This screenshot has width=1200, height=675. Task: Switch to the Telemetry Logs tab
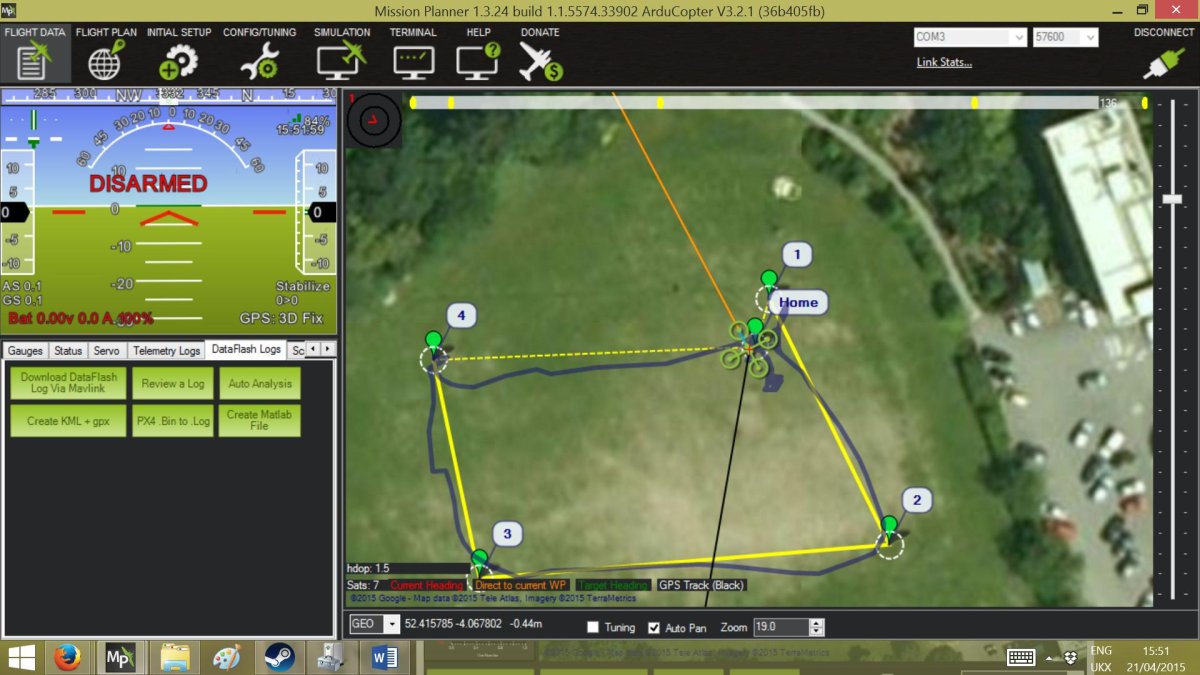click(x=167, y=350)
